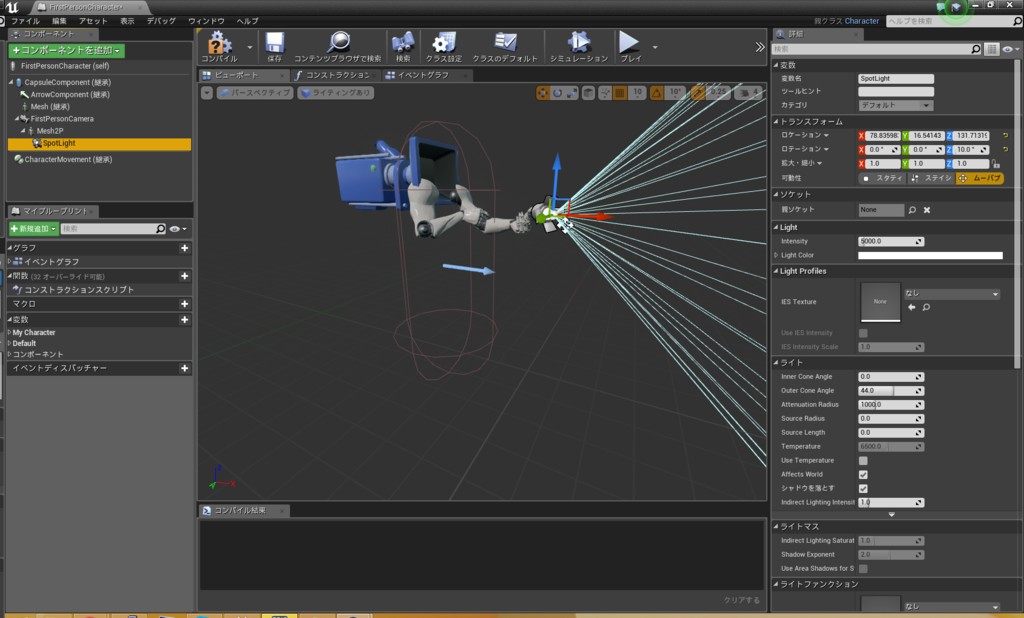Start Simulation from toolbar

(x=579, y=47)
